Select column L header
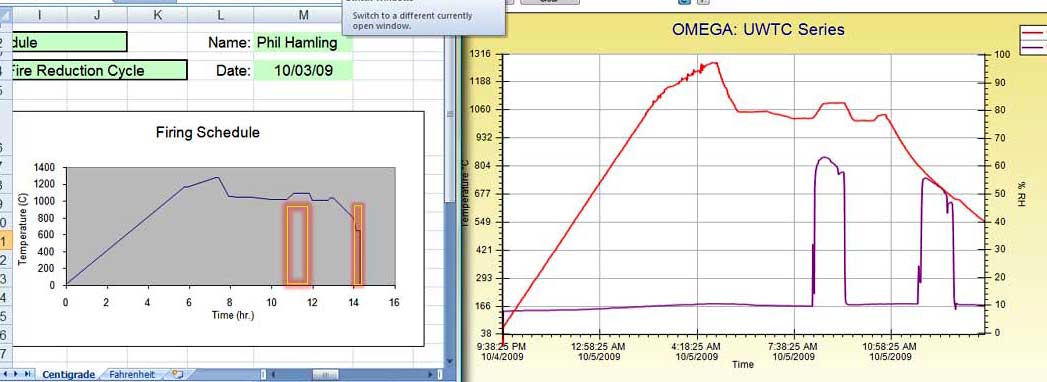The width and height of the screenshot is (1047, 382). pyautogui.click(x=221, y=15)
